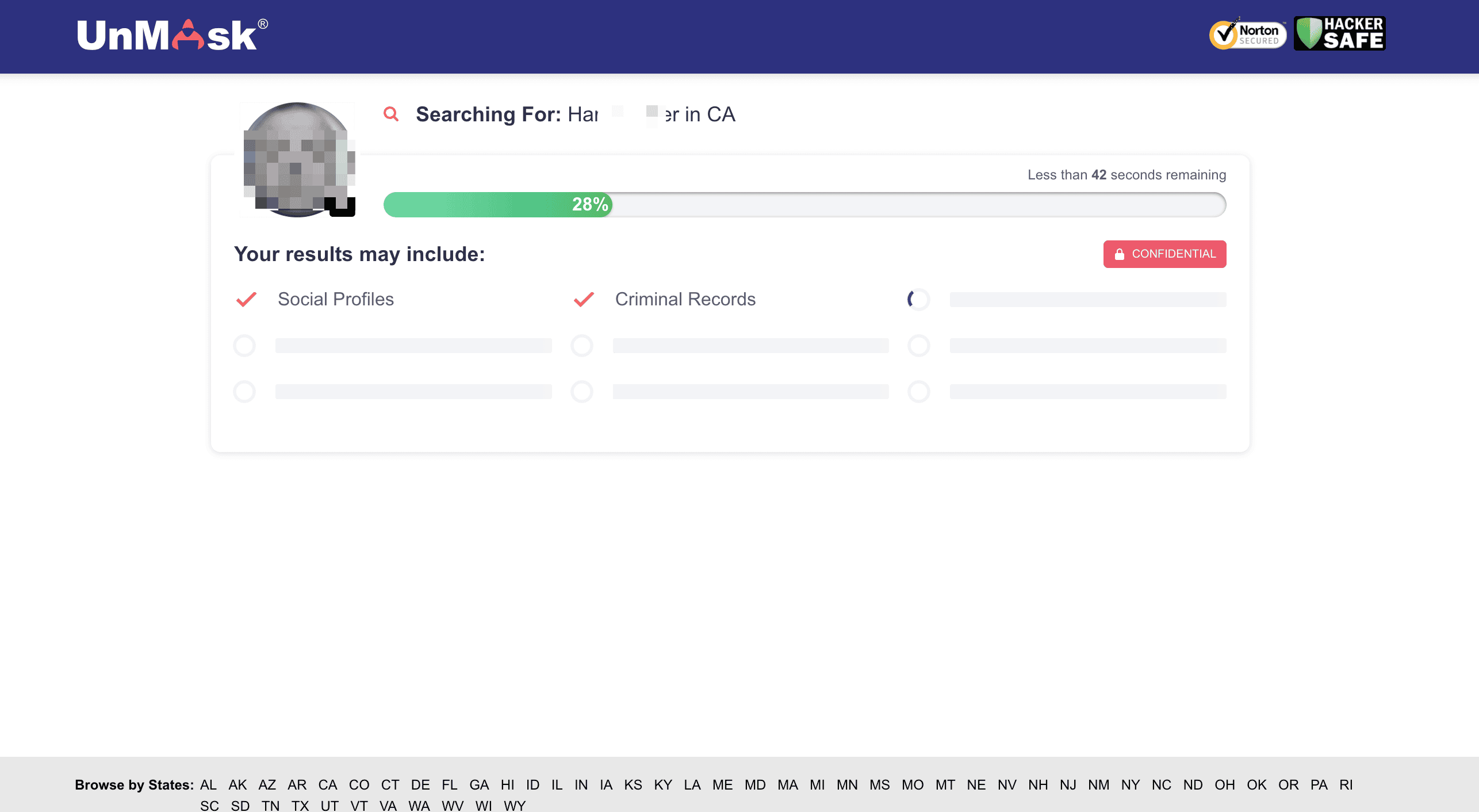The height and width of the screenshot is (812, 1479).
Task: Click the Hacker Safe badge
Action: [x=1339, y=33]
